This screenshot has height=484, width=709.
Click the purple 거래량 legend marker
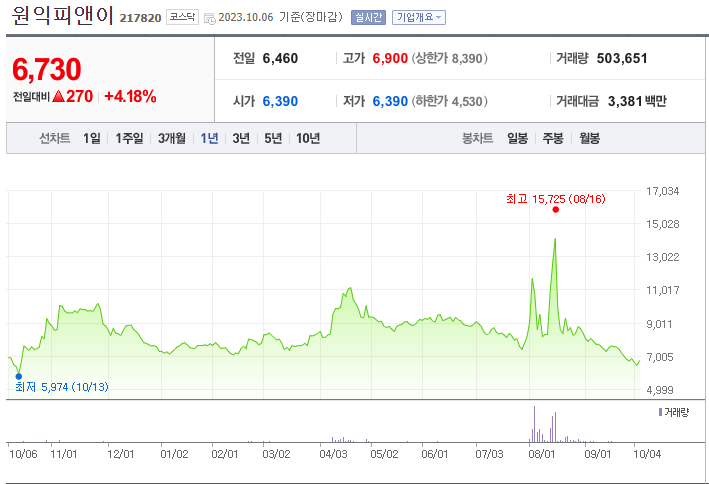click(x=661, y=412)
